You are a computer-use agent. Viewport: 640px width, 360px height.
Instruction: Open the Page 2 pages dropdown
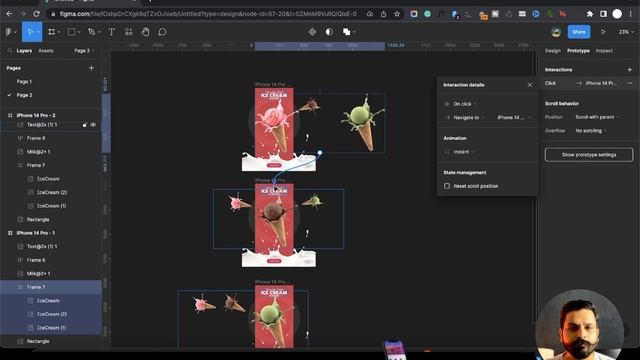click(84, 51)
